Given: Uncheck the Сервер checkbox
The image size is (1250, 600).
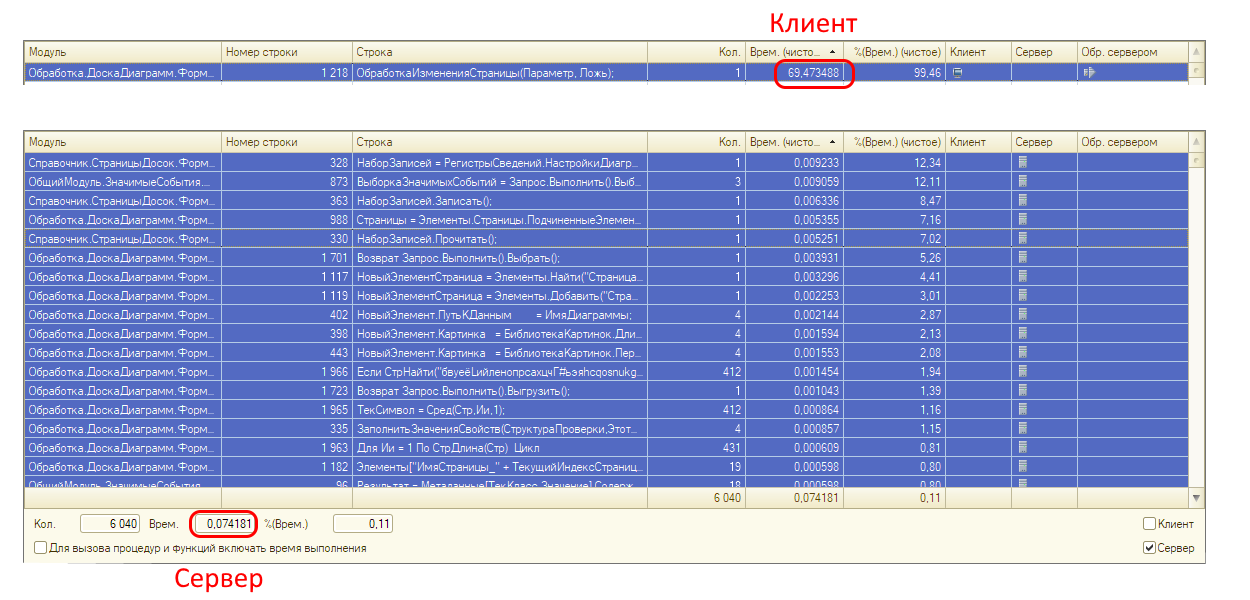Looking at the screenshot, I should tap(1149, 547).
